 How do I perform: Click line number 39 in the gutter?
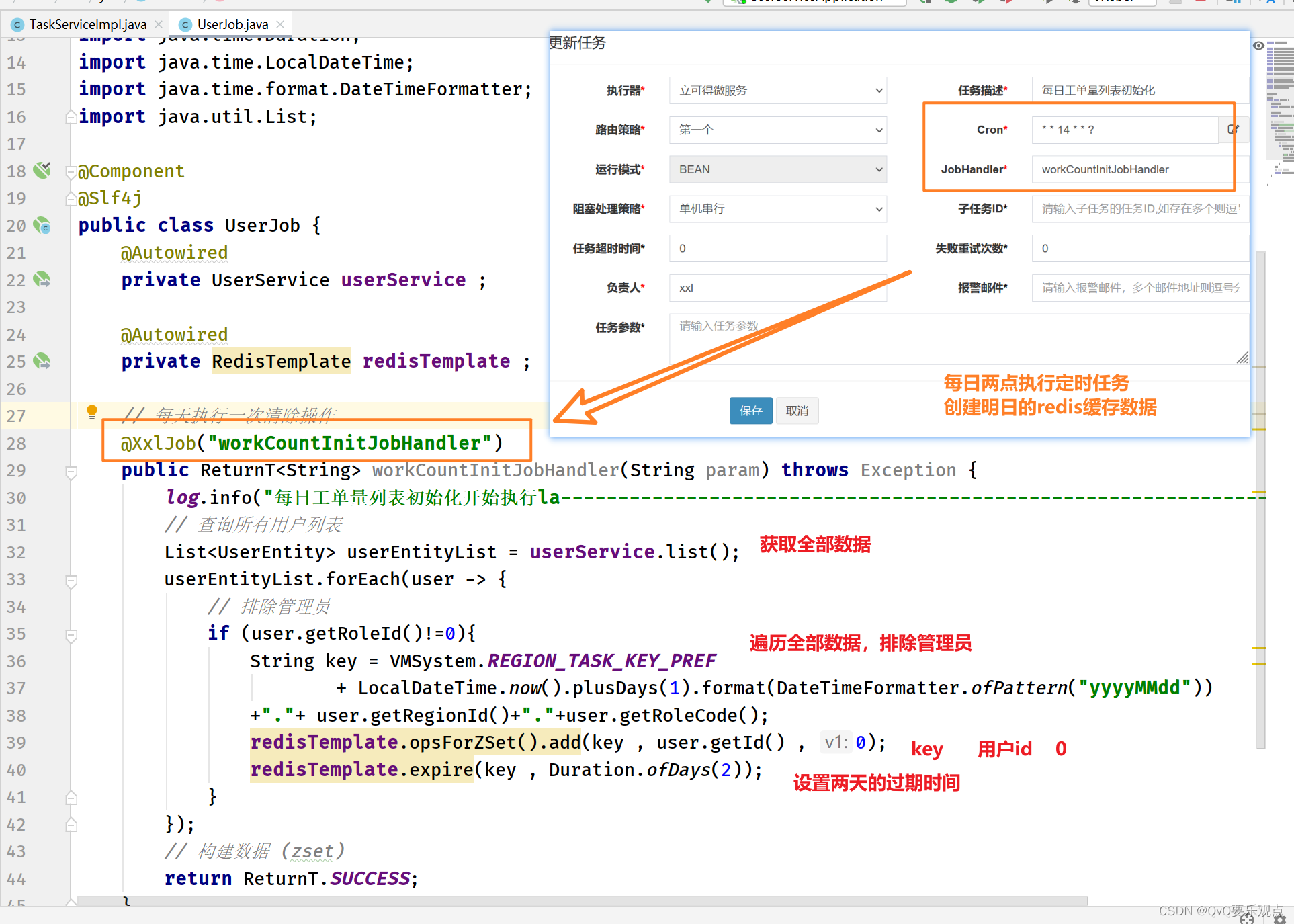[x=16, y=743]
